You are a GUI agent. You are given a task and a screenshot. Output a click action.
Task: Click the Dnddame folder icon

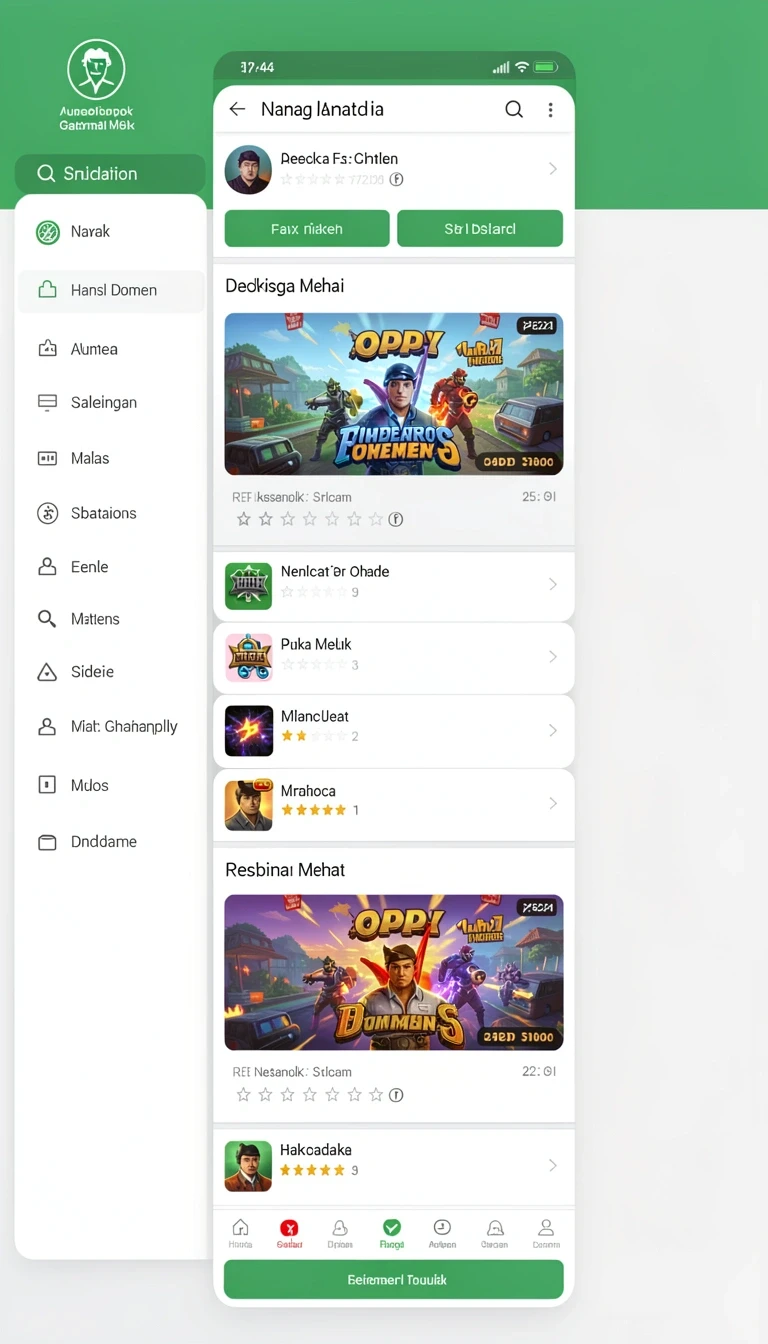pos(47,842)
